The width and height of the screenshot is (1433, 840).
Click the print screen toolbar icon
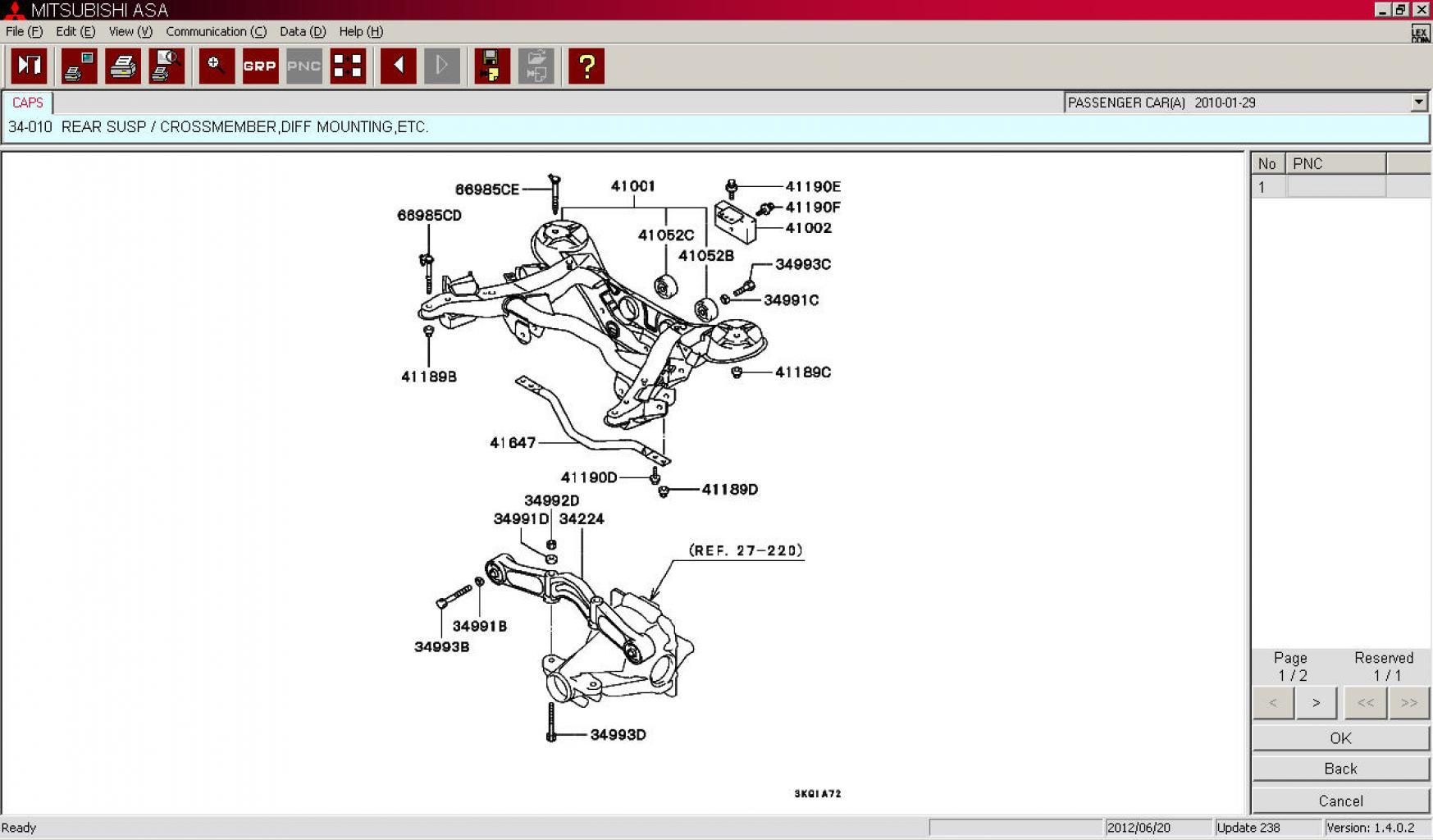tap(80, 66)
